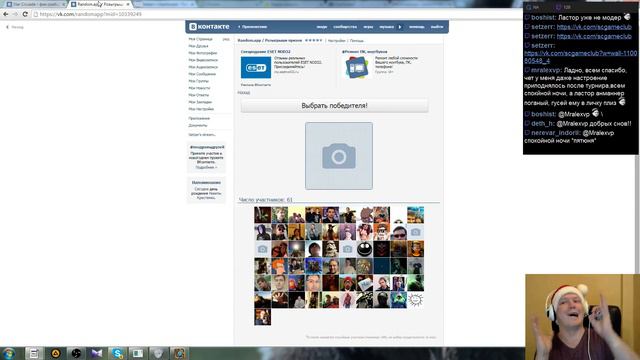640x360 pixels.
Task: Click the Назад link above winner button
Action: (x=244, y=93)
